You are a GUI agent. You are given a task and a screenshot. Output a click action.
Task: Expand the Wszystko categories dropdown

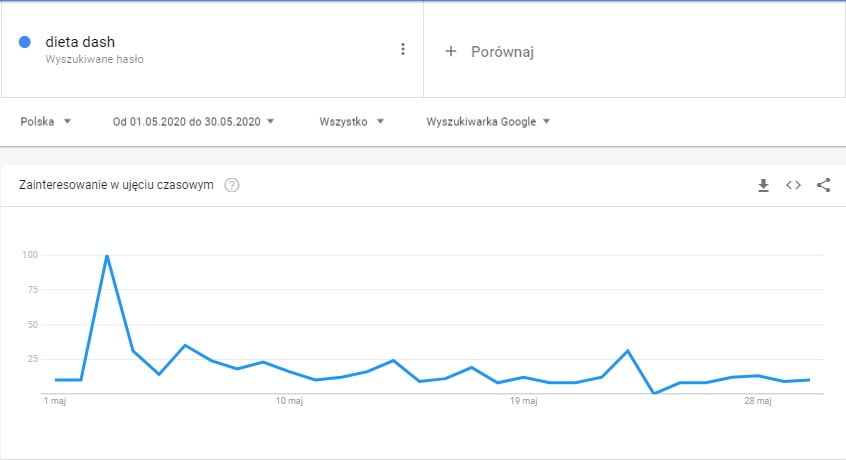351,121
